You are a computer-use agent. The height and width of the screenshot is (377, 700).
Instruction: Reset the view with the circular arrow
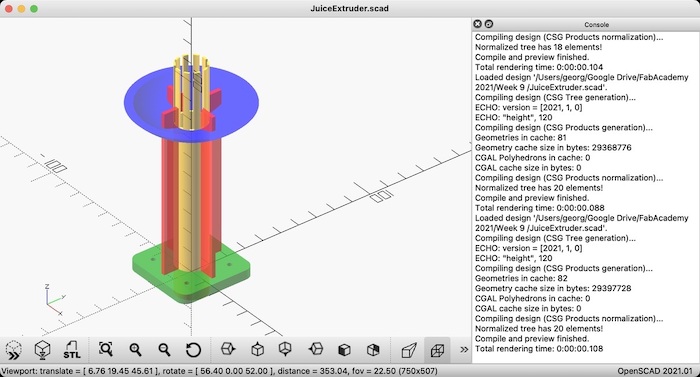193,350
